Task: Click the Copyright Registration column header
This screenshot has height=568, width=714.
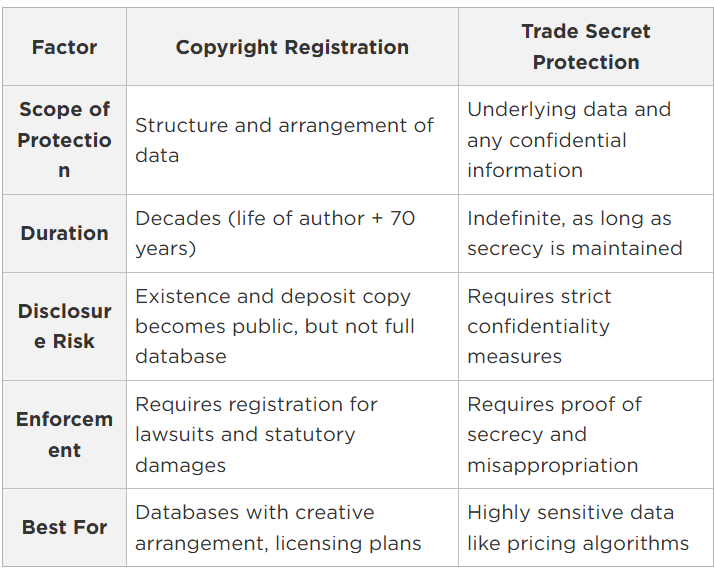Action: (x=292, y=47)
